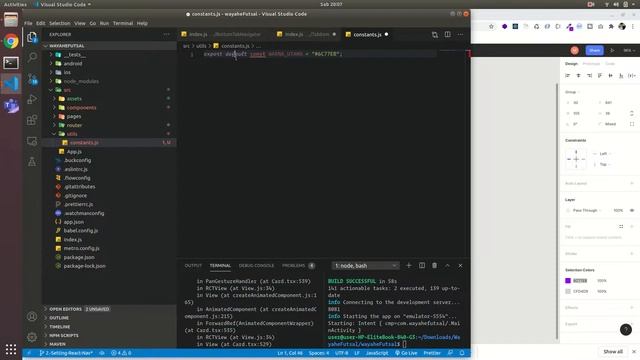Switch to the PROBLEMS panel tab

(x=293, y=266)
